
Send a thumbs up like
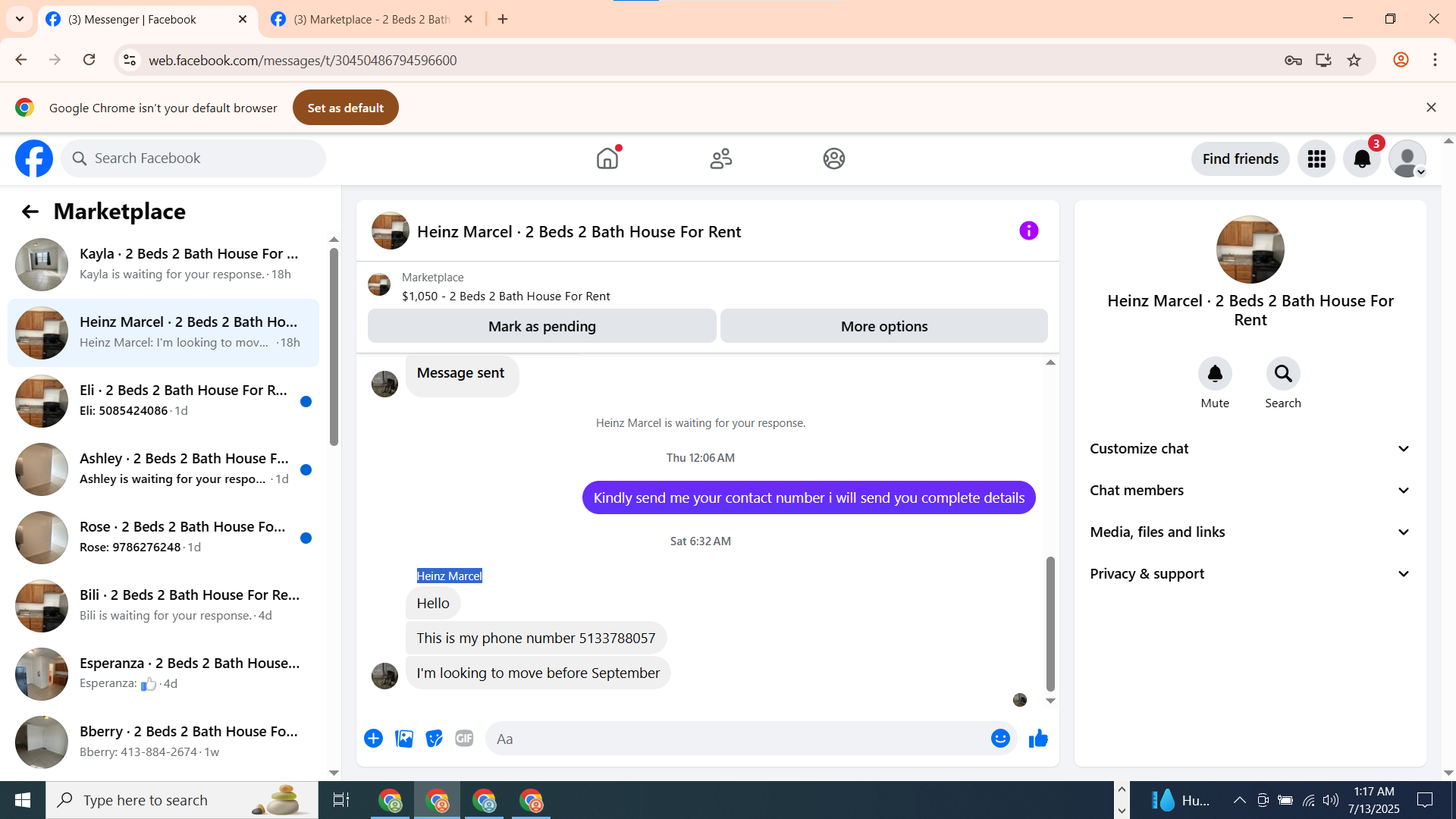(1038, 738)
